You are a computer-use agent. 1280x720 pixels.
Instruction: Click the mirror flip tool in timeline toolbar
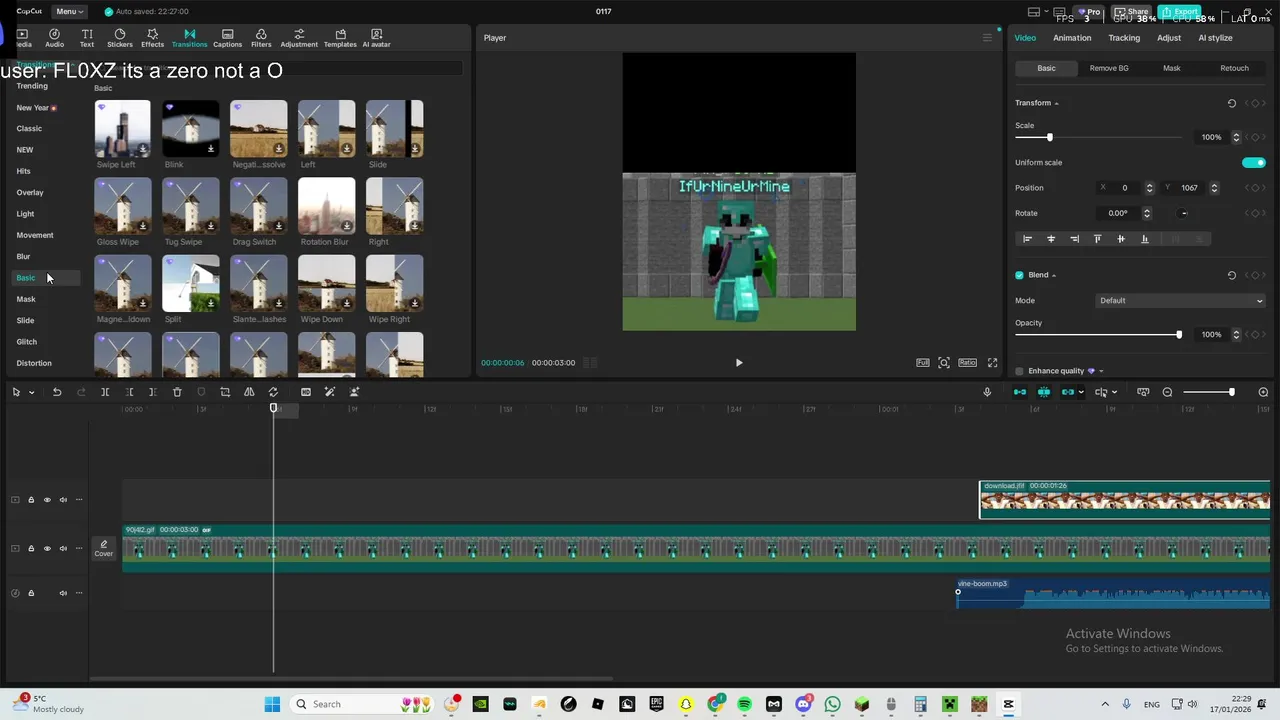249,392
